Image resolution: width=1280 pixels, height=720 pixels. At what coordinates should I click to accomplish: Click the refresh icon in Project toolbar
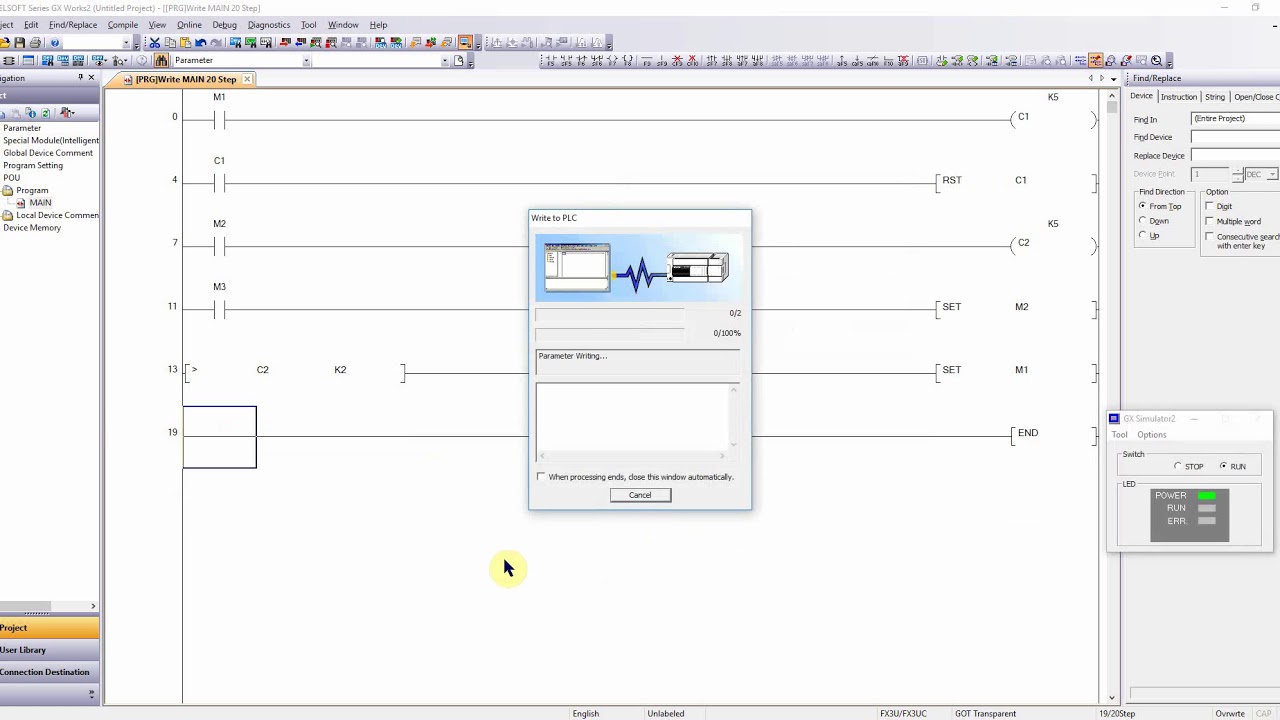(x=46, y=113)
